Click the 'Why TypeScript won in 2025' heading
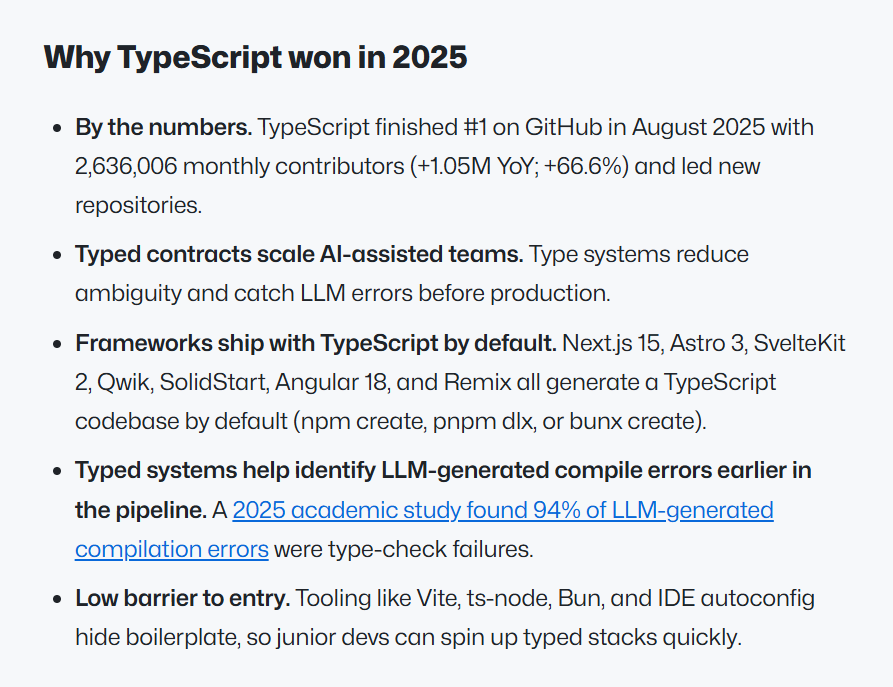The width and height of the screenshot is (893, 687). coord(255,58)
